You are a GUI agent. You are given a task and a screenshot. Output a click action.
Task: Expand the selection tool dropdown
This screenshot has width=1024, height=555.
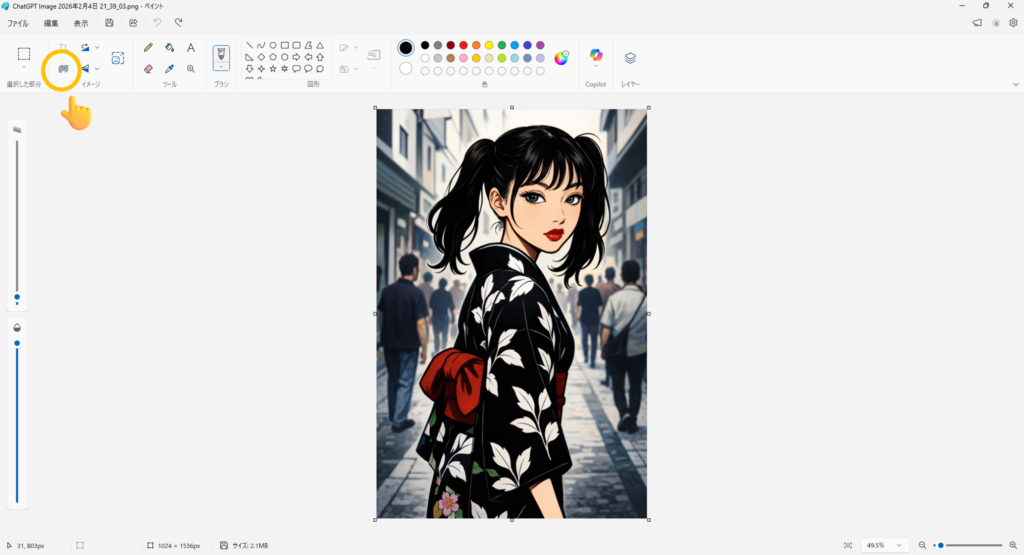[x=24, y=68]
